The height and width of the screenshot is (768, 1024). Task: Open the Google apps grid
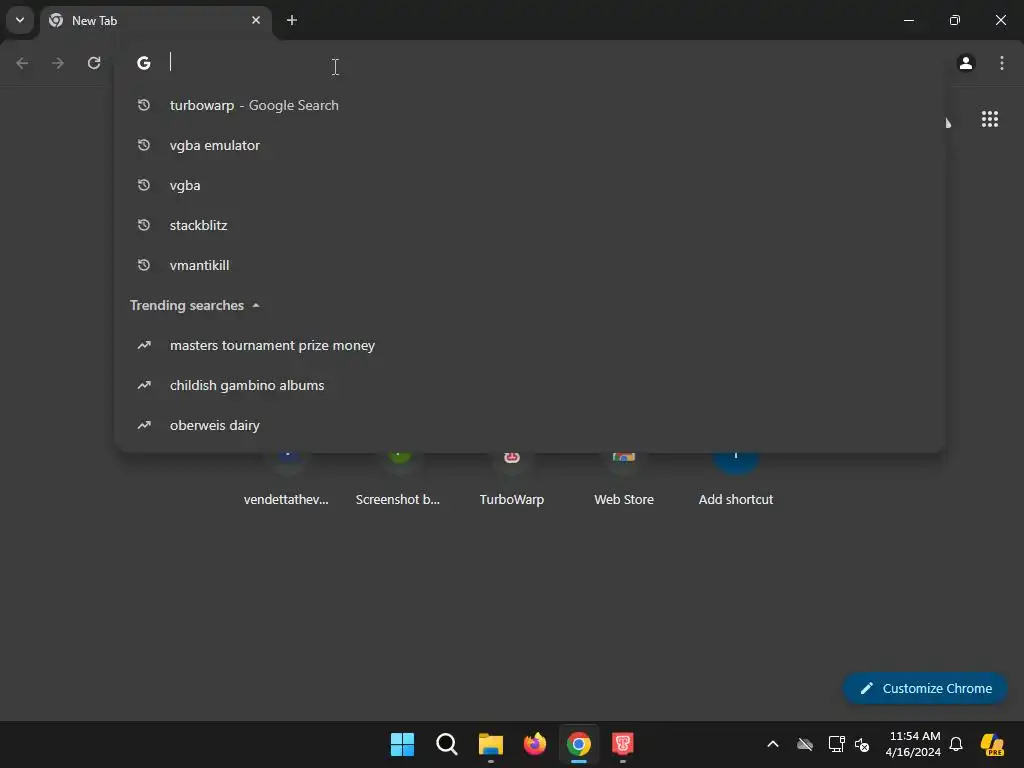(x=989, y=119)
